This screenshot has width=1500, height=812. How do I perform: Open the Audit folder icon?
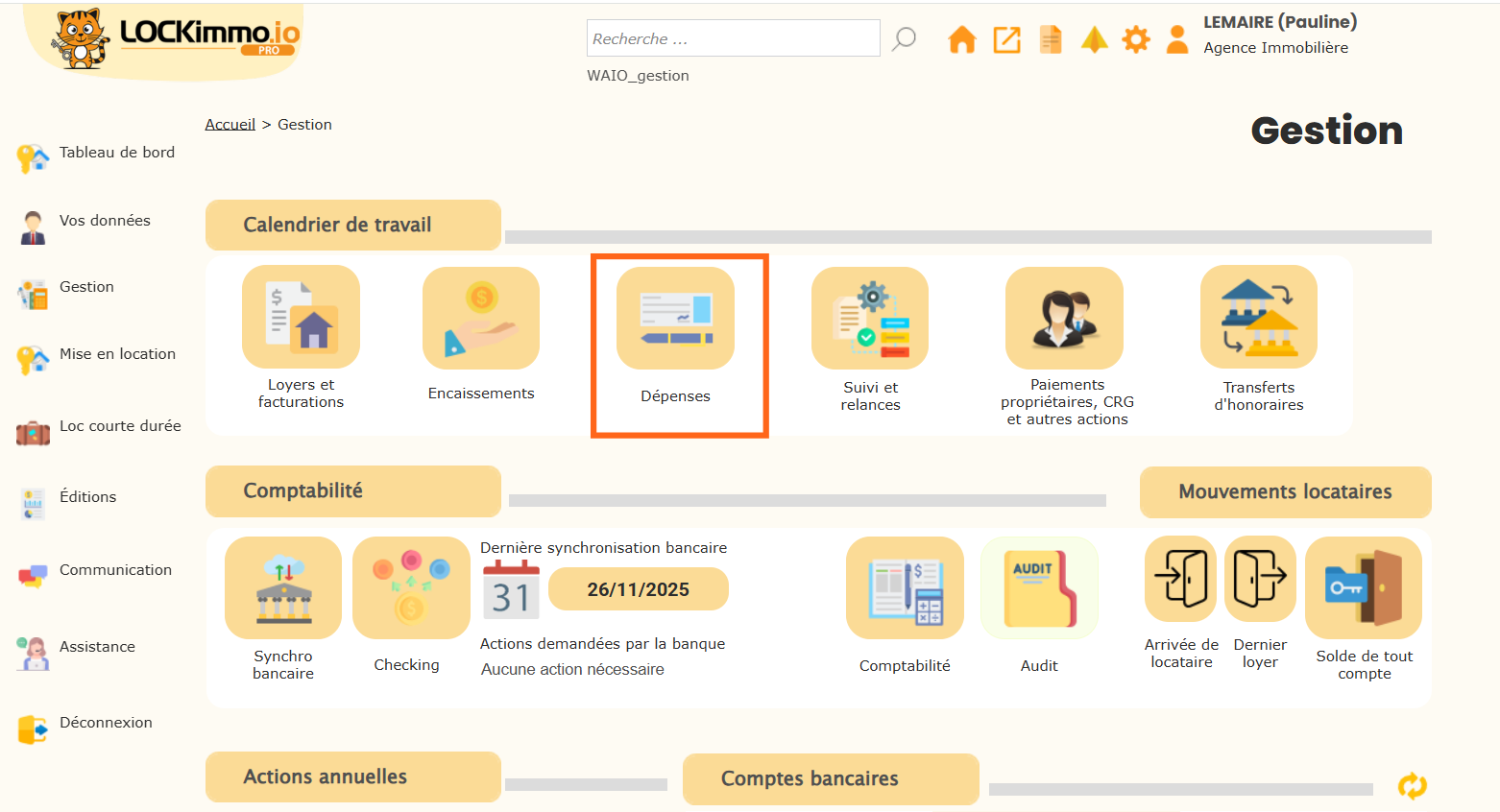click(x=1039, y=587)
